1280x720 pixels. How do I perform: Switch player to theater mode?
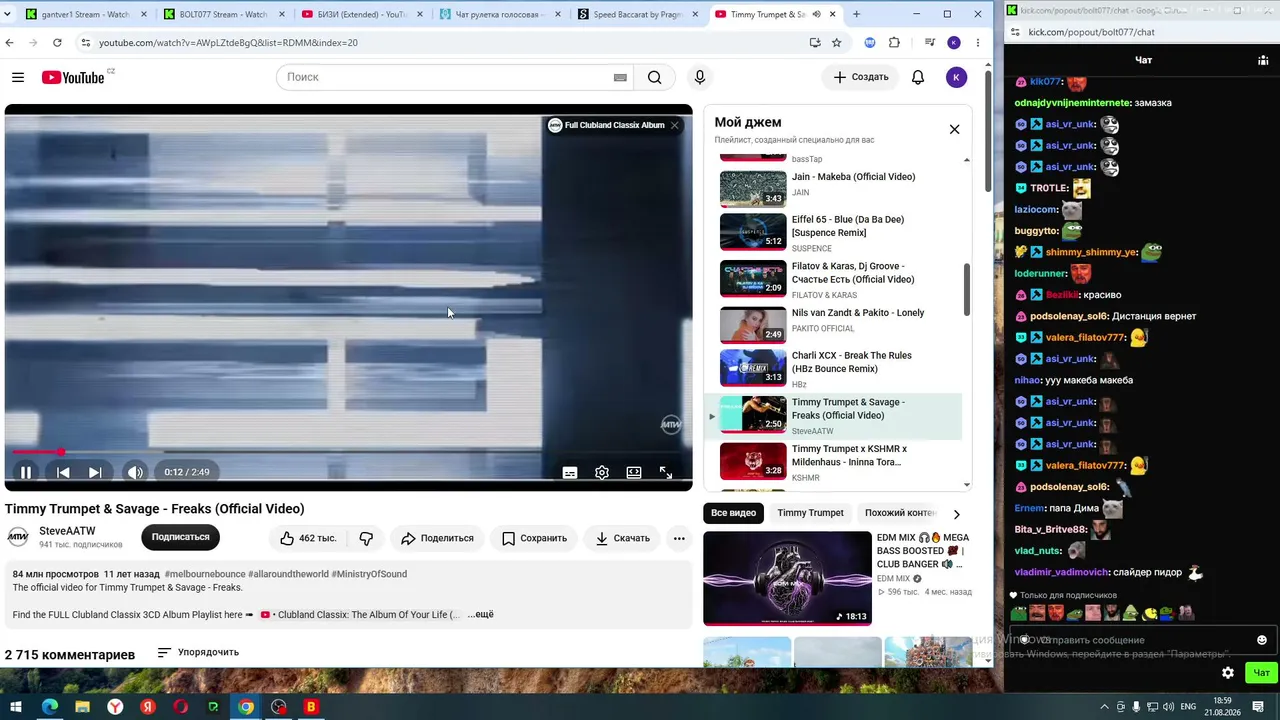pos(634,473)
